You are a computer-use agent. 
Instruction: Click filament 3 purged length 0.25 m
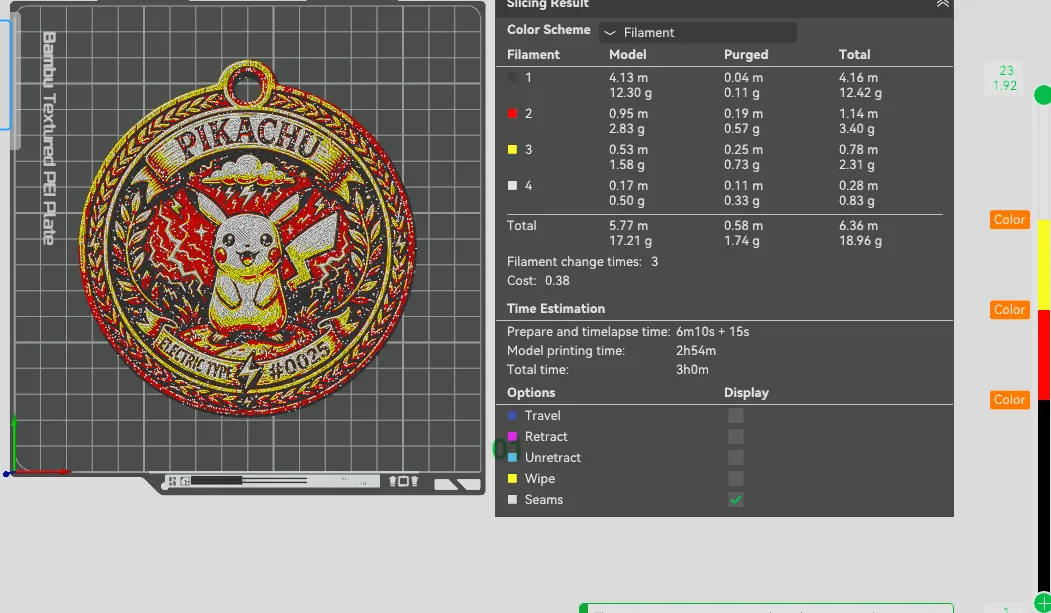point(743,149)
